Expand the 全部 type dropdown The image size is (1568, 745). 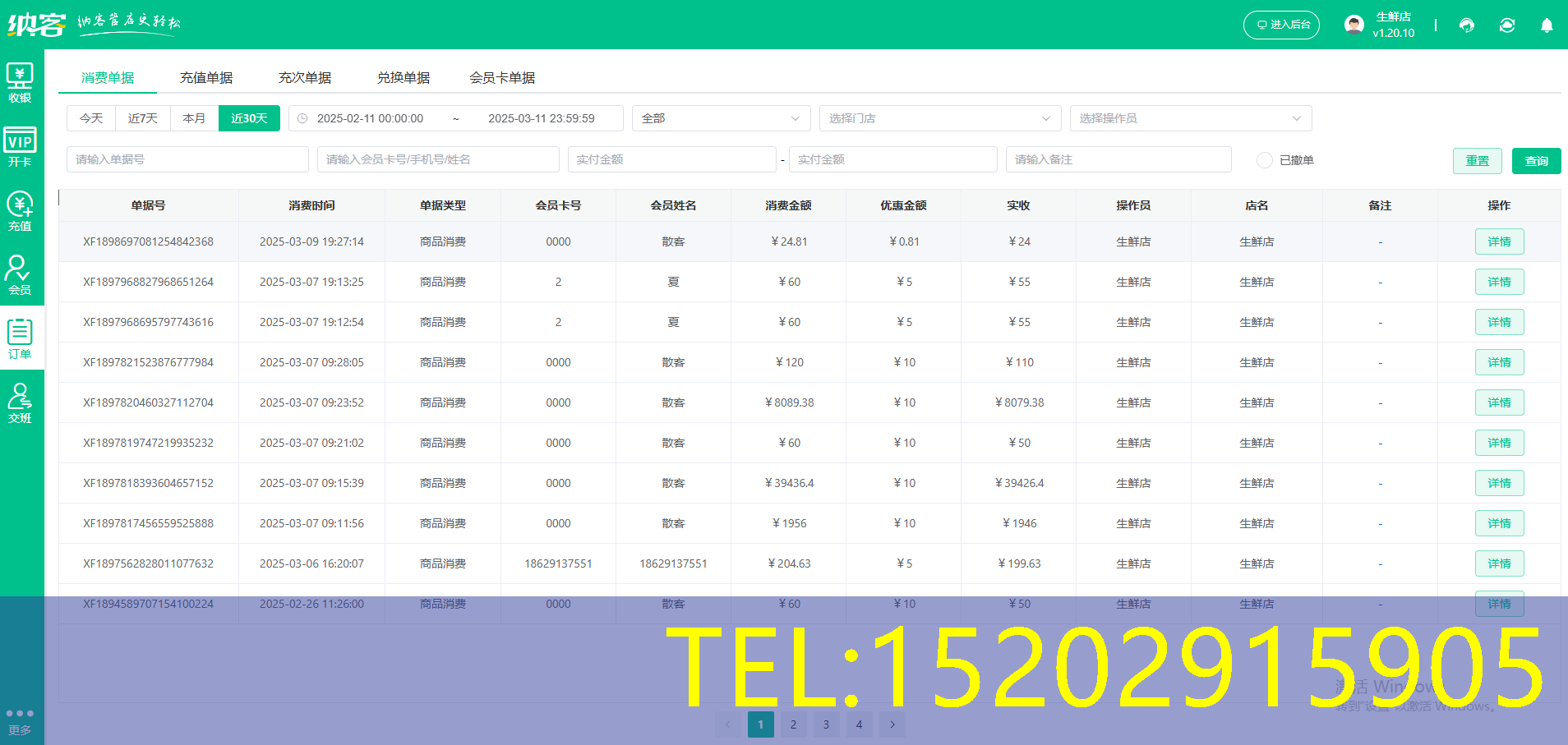(721, 118)
